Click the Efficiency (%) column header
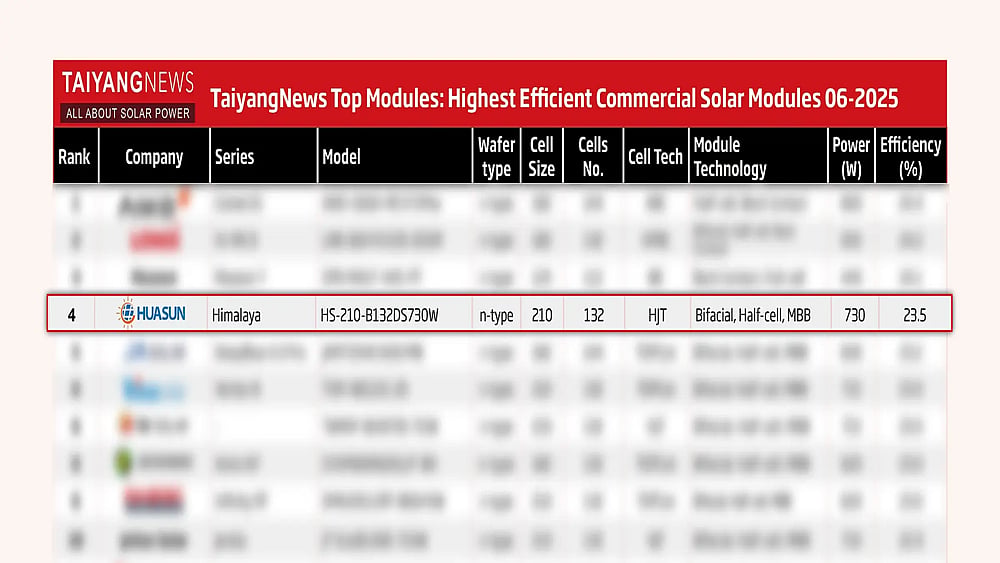The width and height of the screenshot is (1000, 563). [x=910, y=157]
